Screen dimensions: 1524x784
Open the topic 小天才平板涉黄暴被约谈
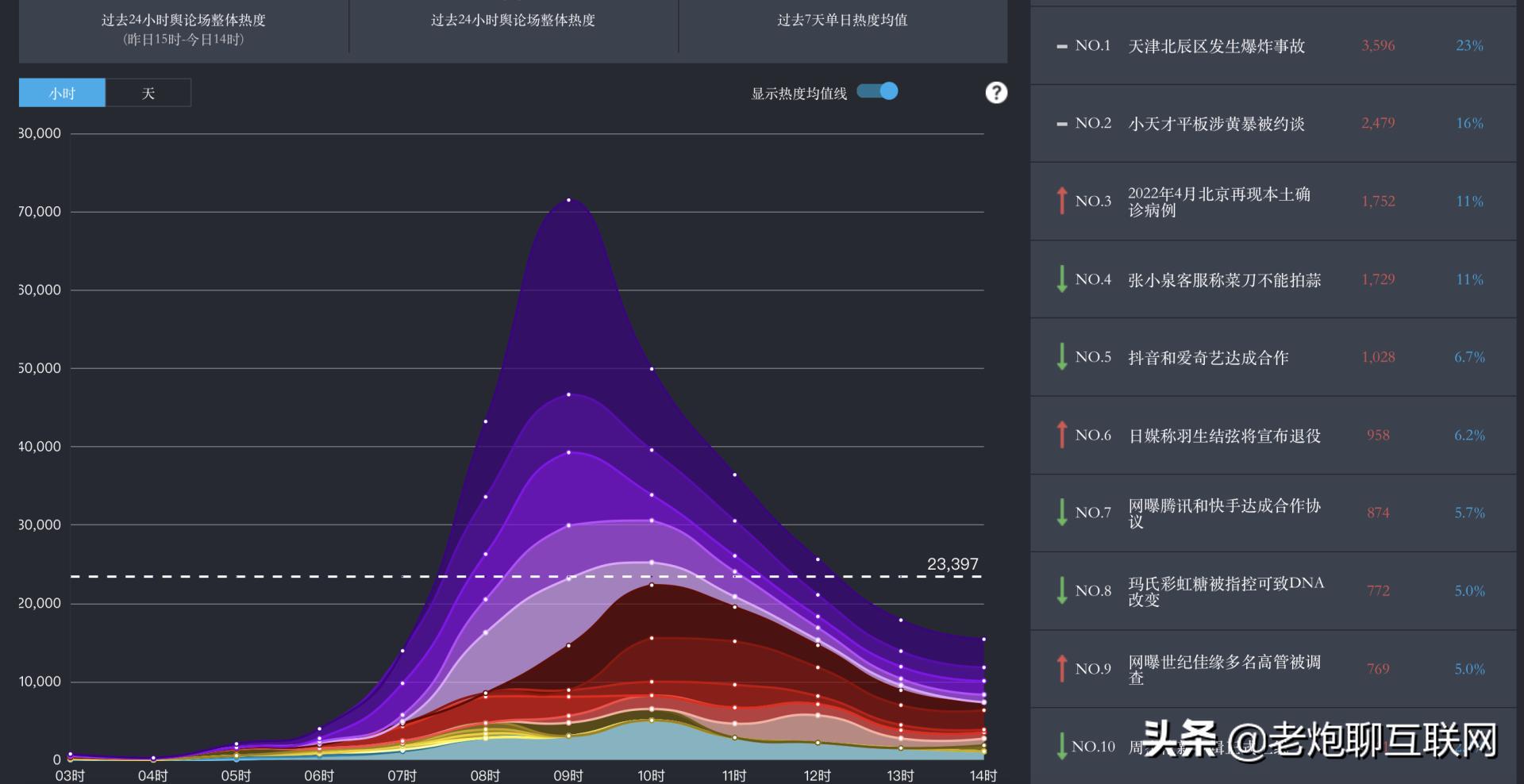coord(1216,124)
